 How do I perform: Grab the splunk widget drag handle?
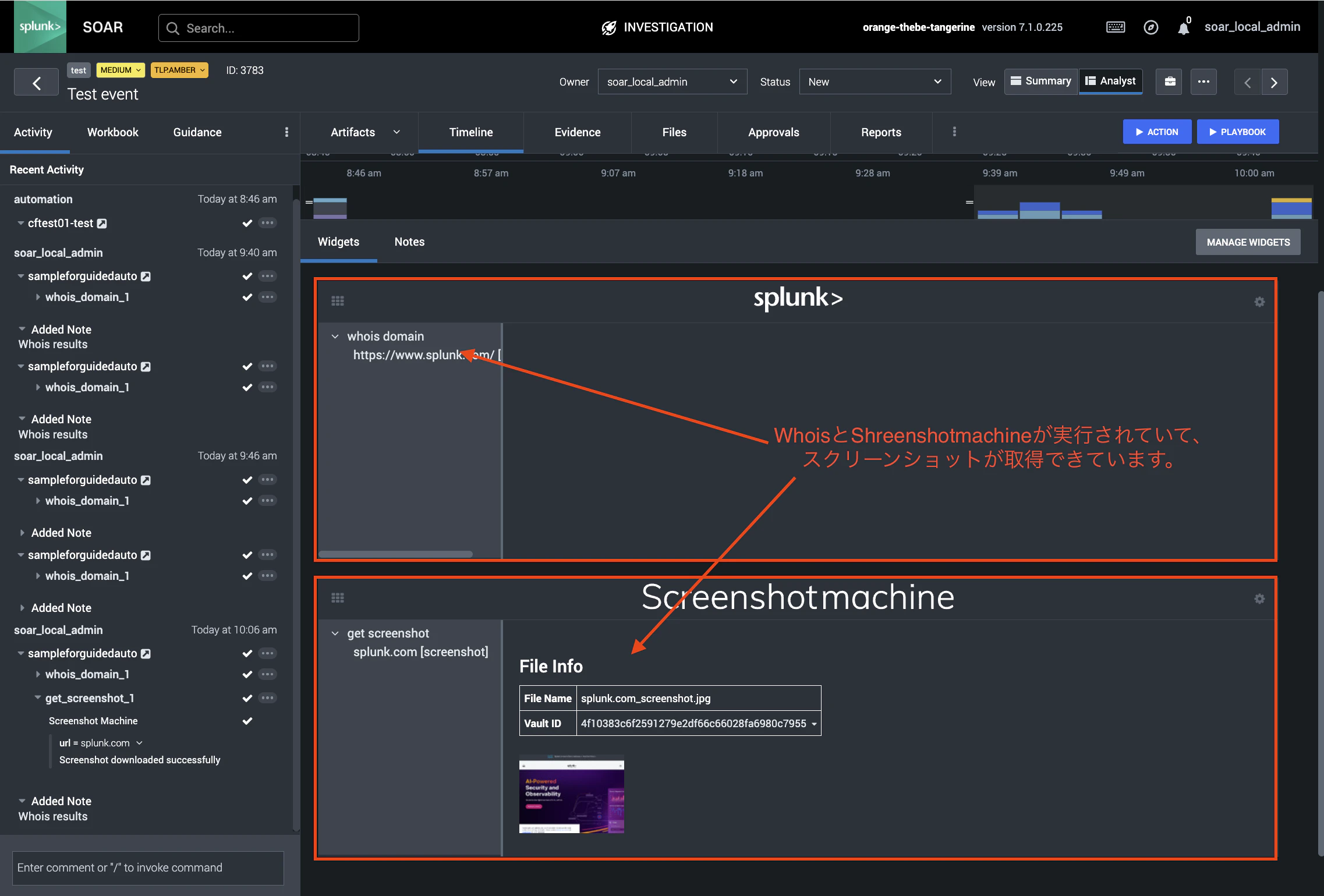(x=338, y=301)
